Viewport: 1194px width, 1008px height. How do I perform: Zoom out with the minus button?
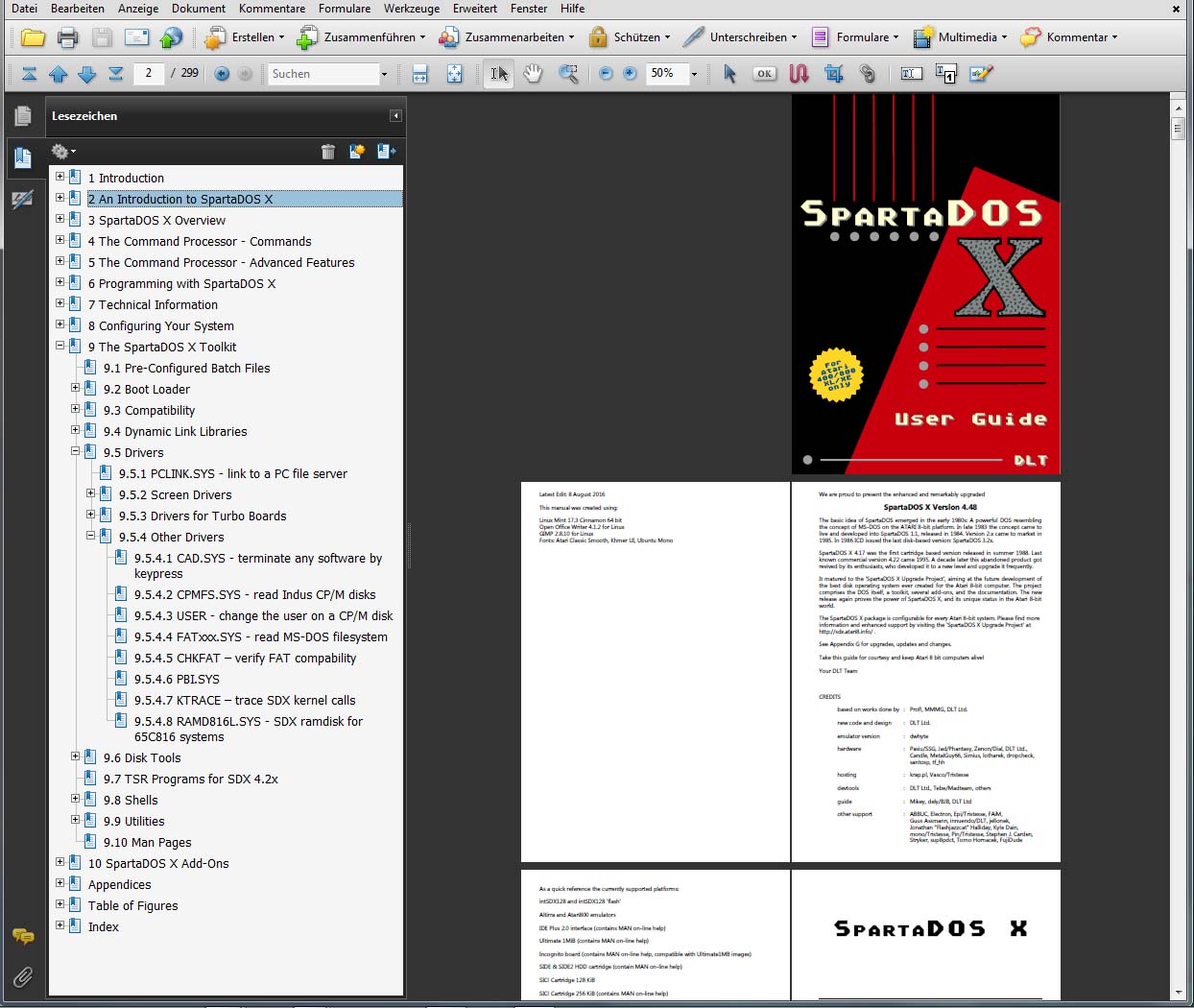click(606, 74)
